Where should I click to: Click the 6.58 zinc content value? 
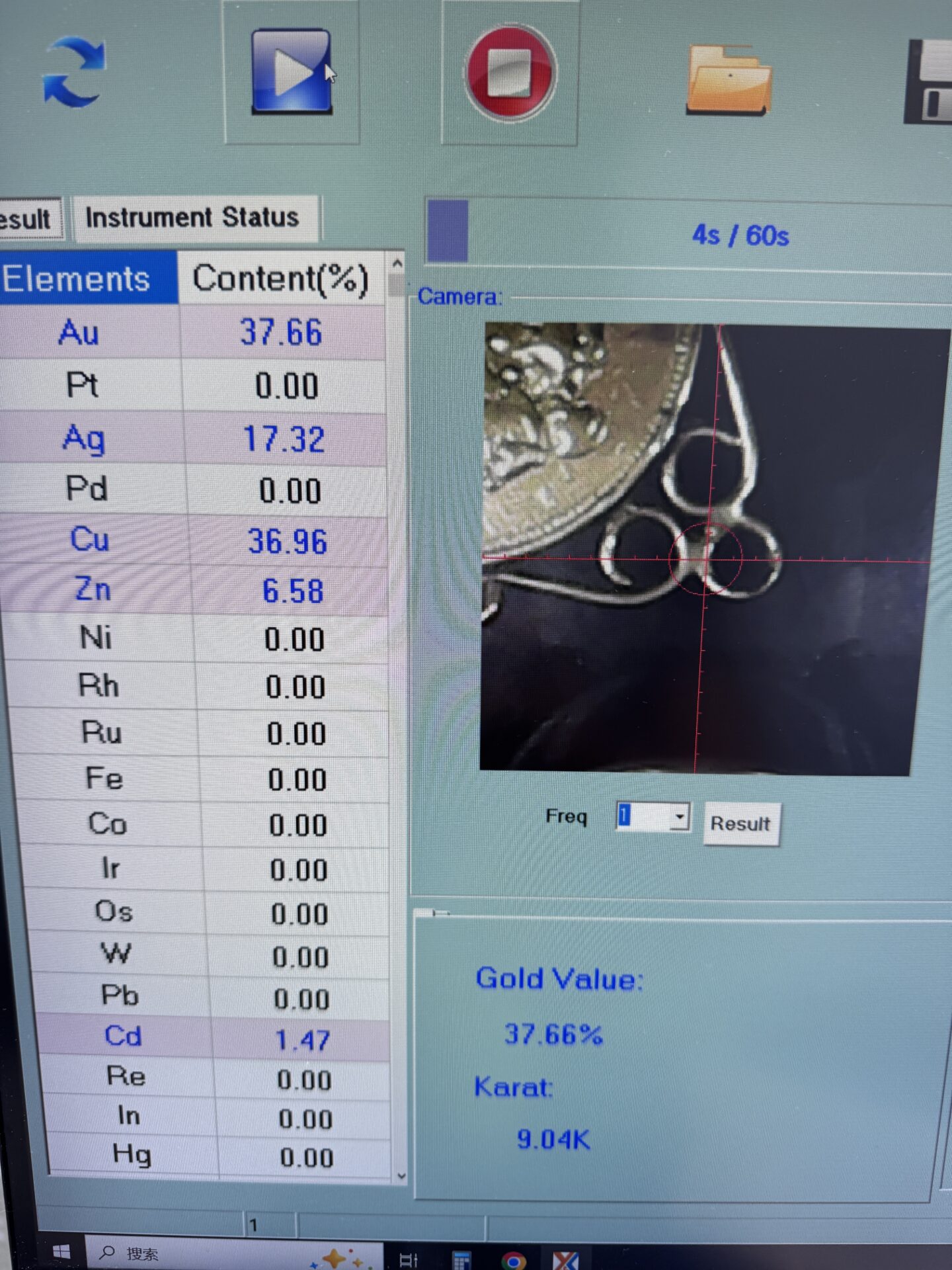[293, 591]
